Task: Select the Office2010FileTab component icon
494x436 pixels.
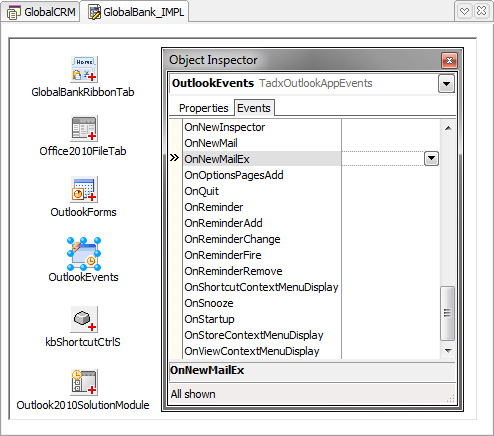Action: 84,129
